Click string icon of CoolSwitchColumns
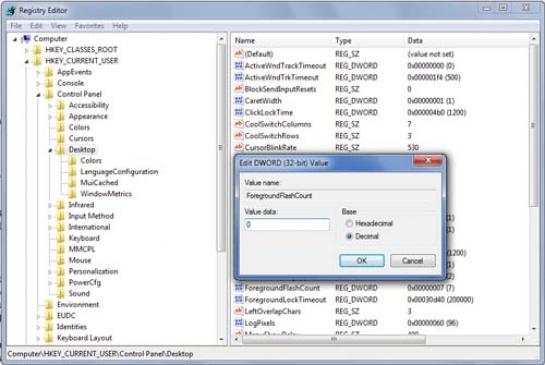The width and height of the screenshot is (545, 365). click(x=238, y=124)
